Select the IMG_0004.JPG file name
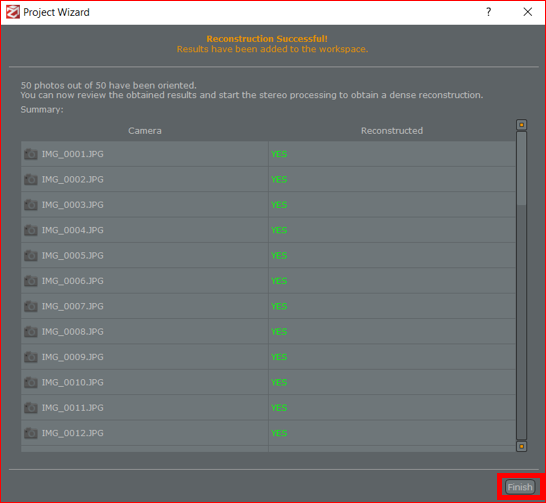Viewport: 546px width, 503px height. [72, 230]
